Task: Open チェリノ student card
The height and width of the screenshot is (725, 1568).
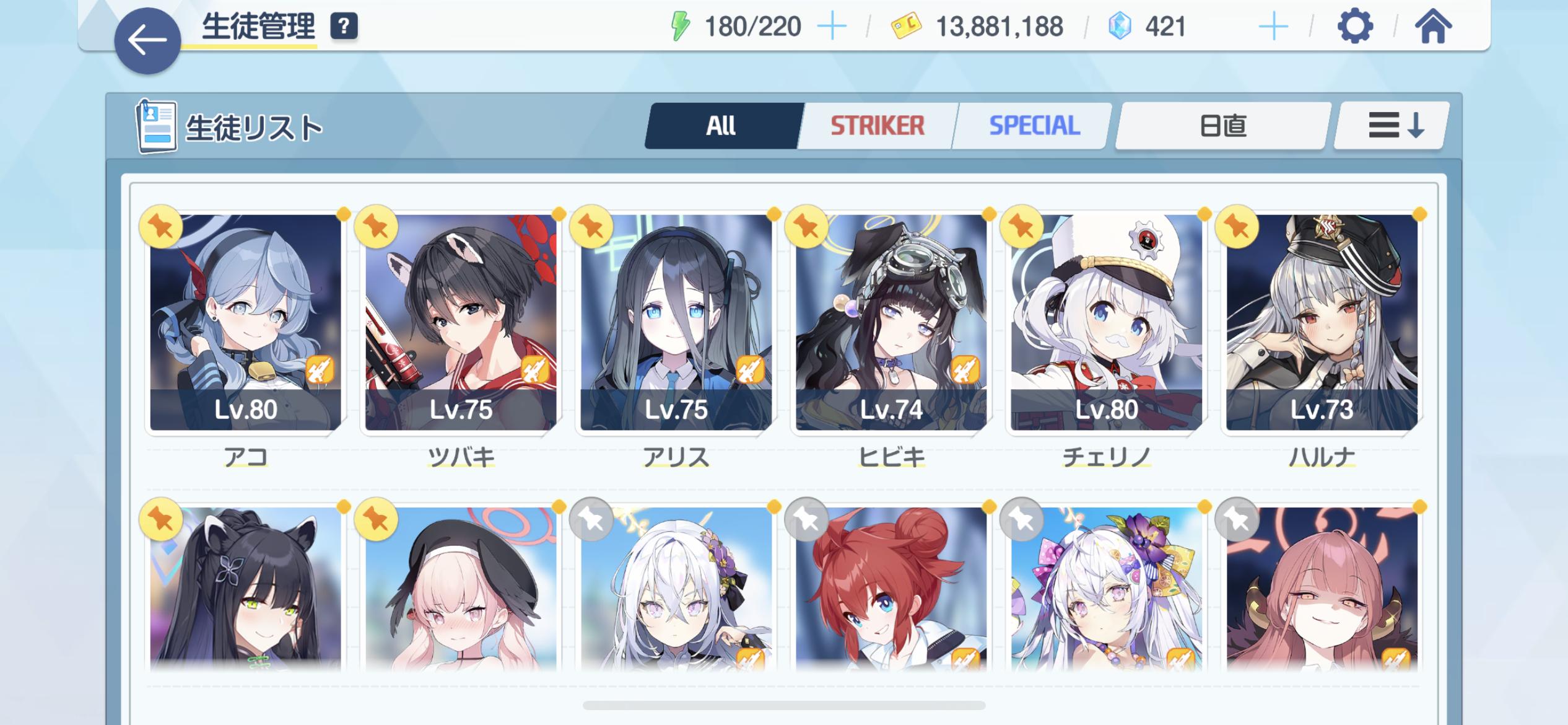Action: pyautogui.click(x=1107, y=322)
